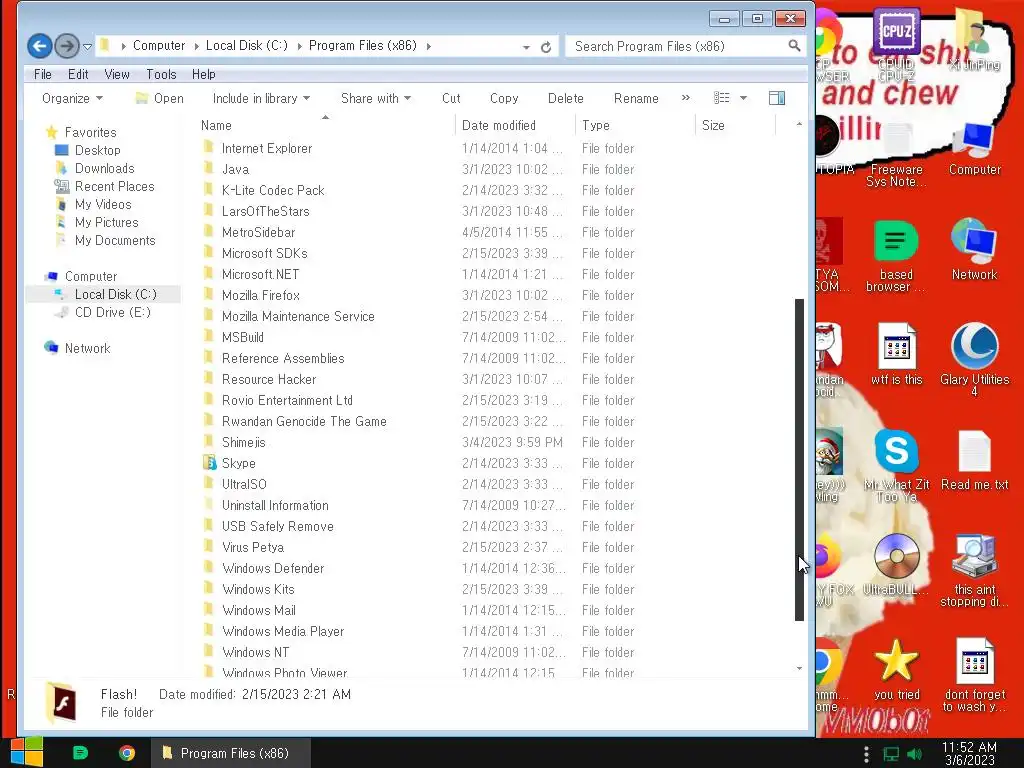Click the Open toolbar button
The image size is (1024, 768).
pyautogui.click(x=159, y=99)
